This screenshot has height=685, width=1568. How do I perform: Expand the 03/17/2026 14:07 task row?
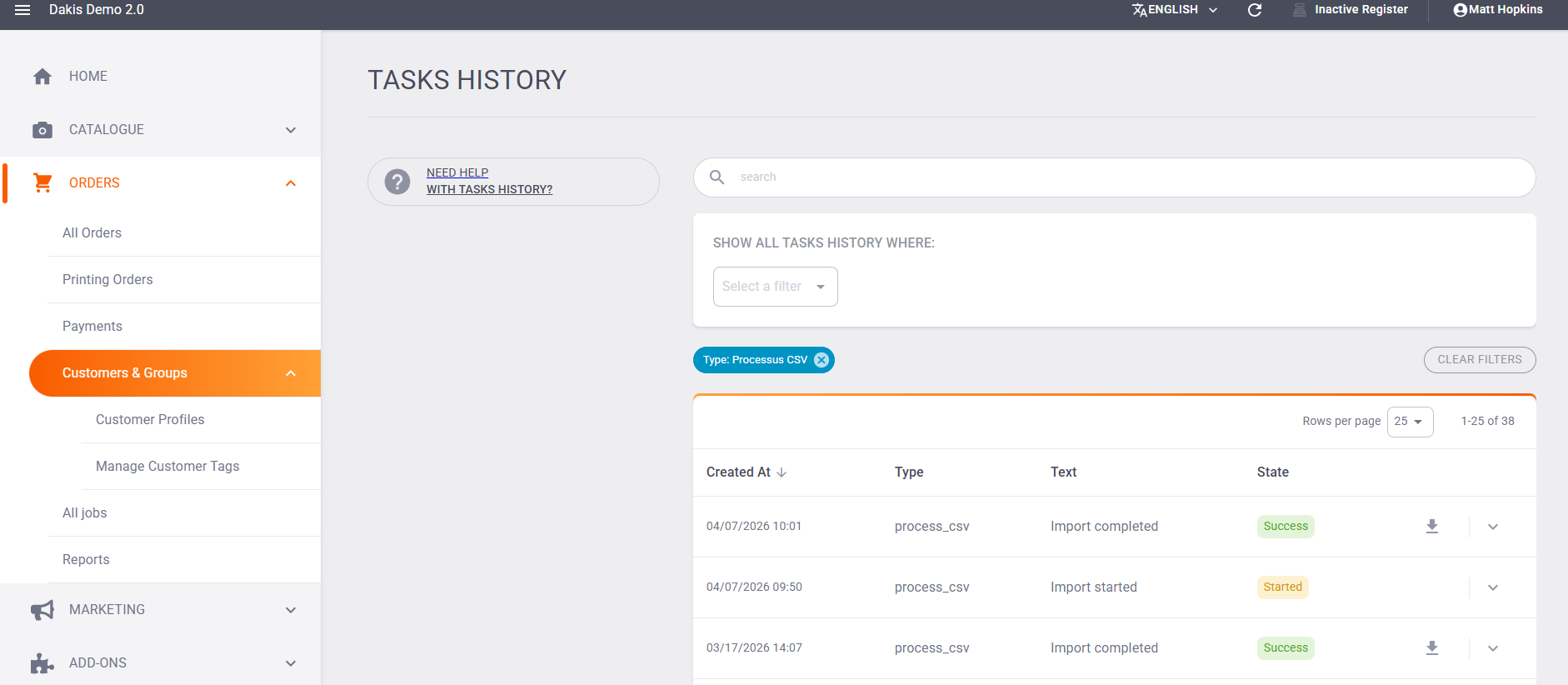[x=1493, y=648]
